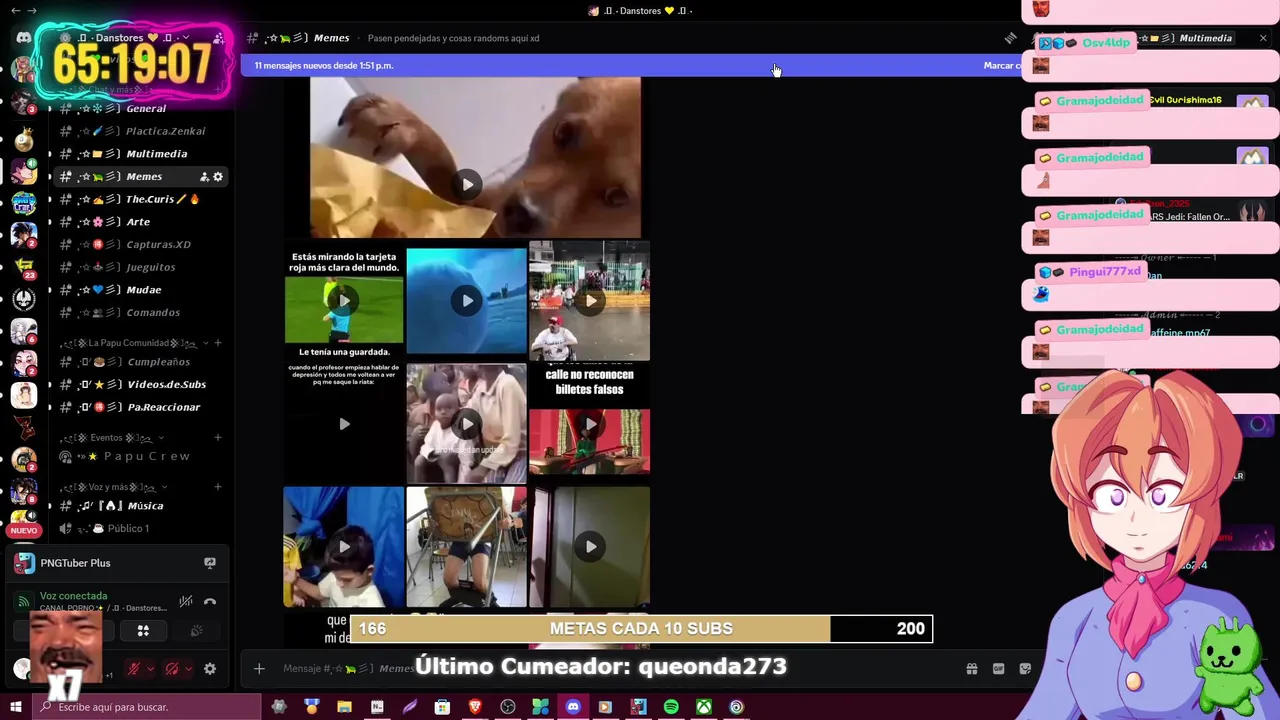Open the sticker picker
The image size is (1280, 720).
click(x=1025, y=669)
